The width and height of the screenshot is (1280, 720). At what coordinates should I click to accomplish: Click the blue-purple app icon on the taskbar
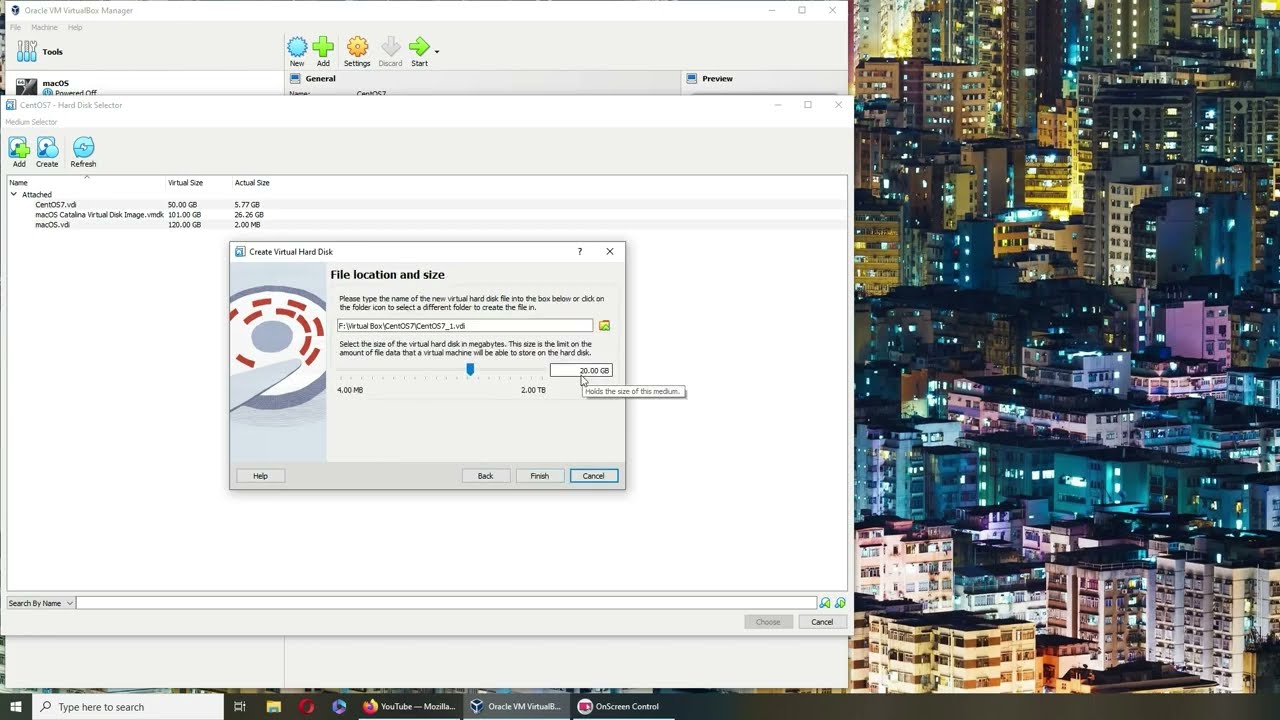tap(339, 706)
